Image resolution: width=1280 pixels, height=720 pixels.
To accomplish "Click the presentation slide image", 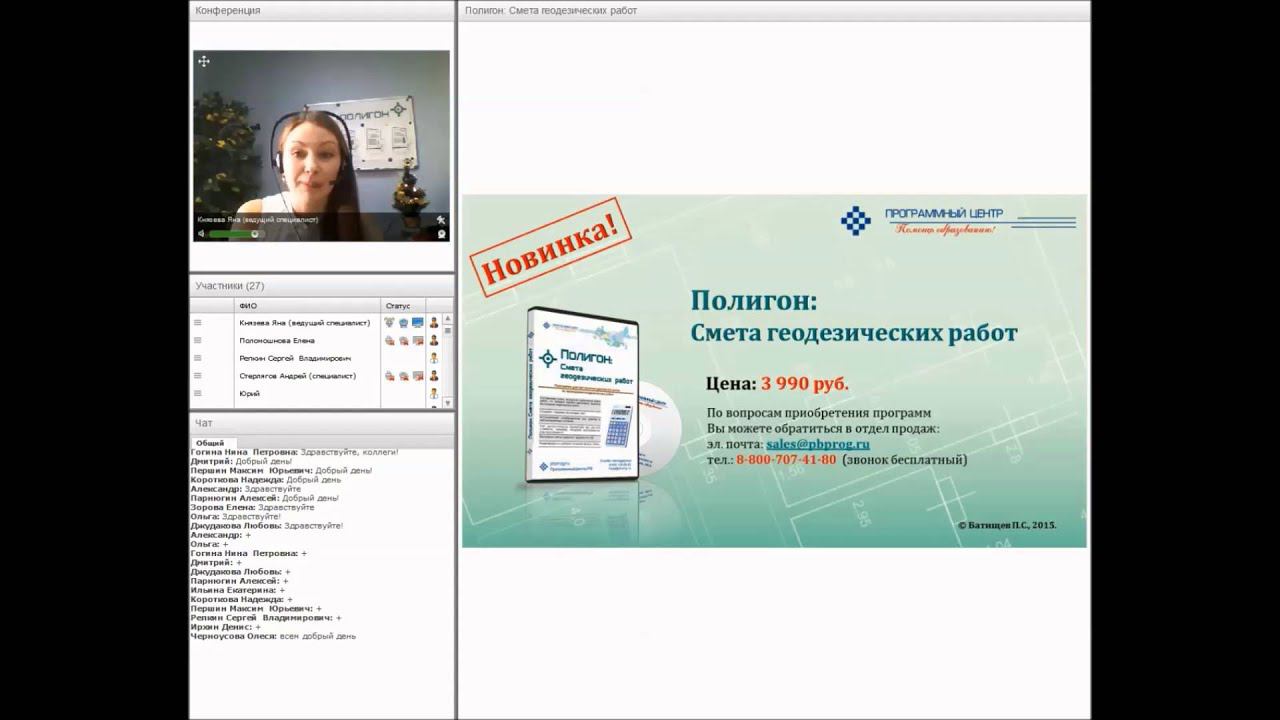I will pyautogui.click(x=774, y=371).
